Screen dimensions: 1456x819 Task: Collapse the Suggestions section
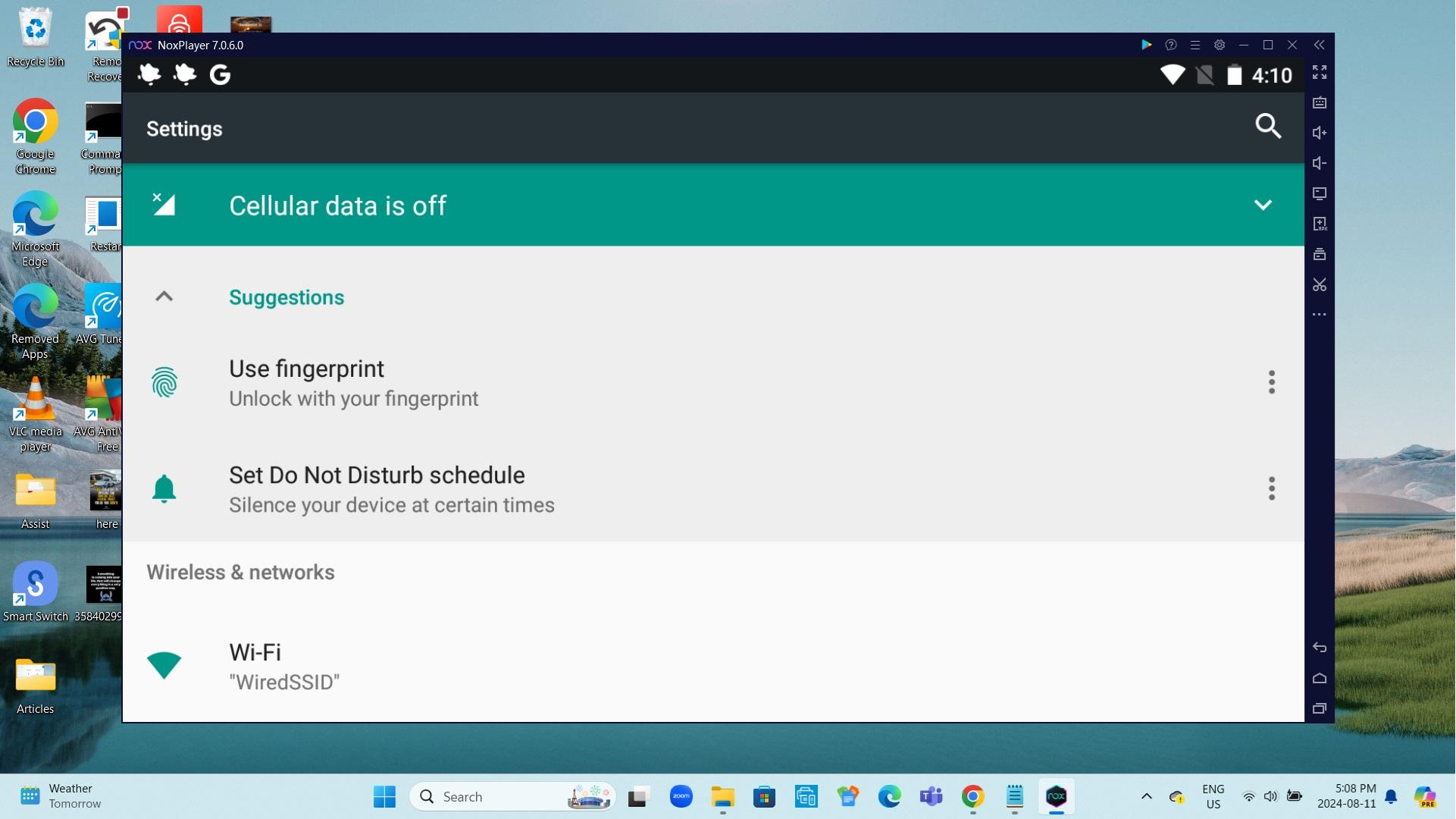coord(163,296)
